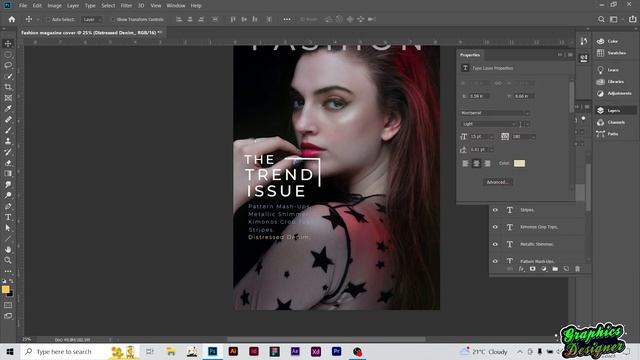Click the Advanced button in Properties
Viewport: 640px width, 360px height.
497,182
